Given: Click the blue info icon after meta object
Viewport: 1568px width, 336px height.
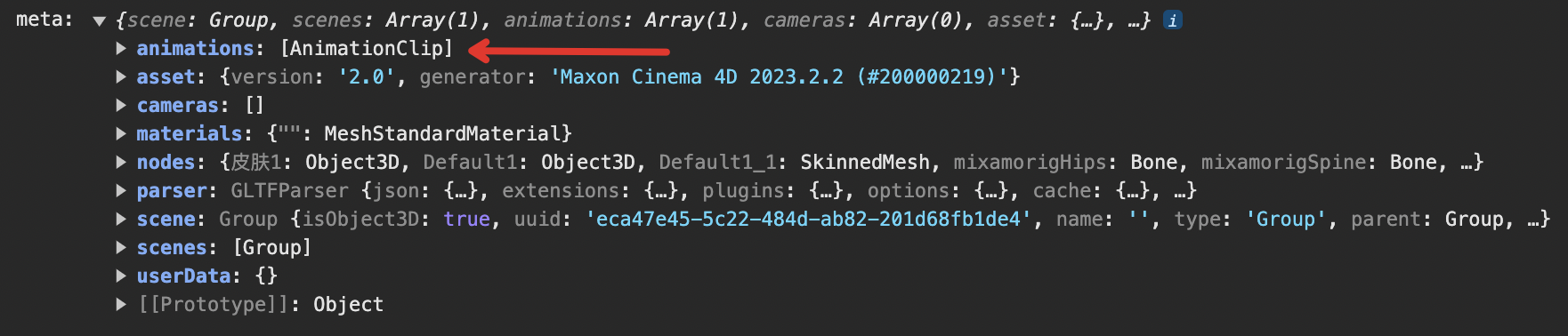Looking at the screenshot, I should [x=1173, y=20].
